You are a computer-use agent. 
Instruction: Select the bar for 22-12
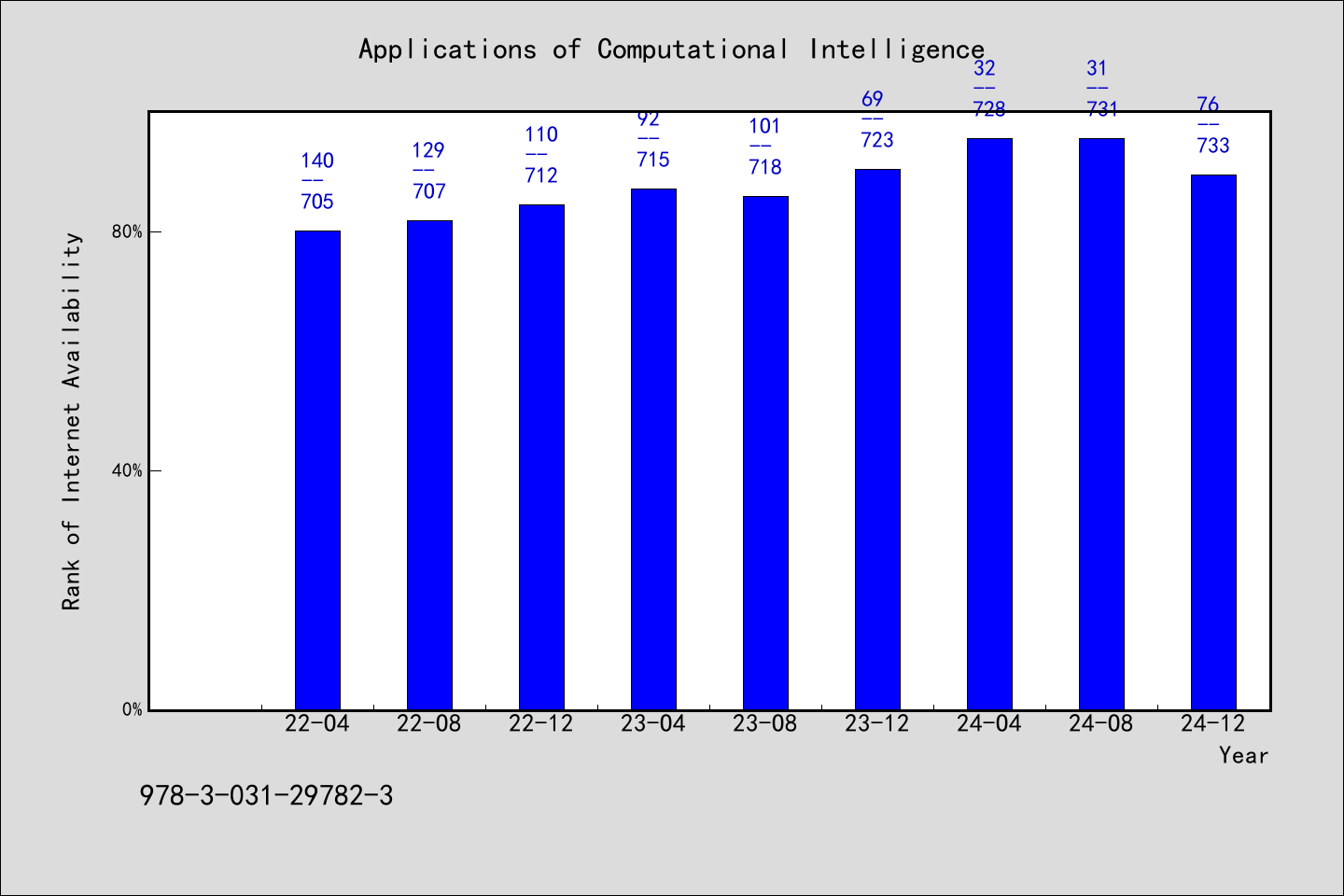[x=541, y=457]
